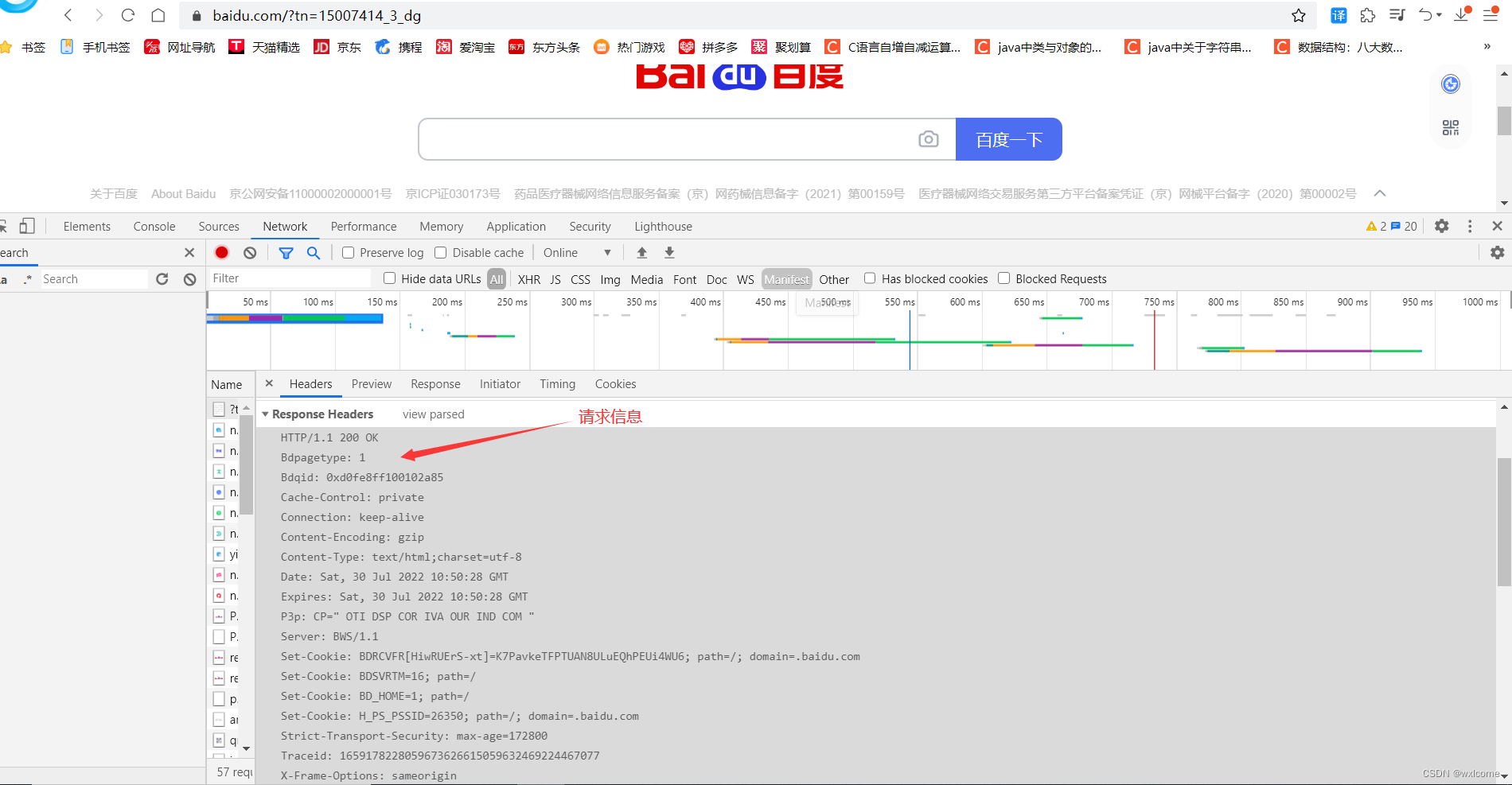Filter requests by Img type

(610, 279)
